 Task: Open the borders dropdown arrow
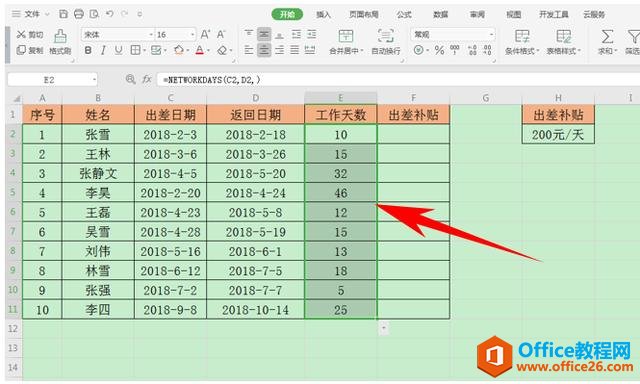pyautogui.click(x=144, y=51)
